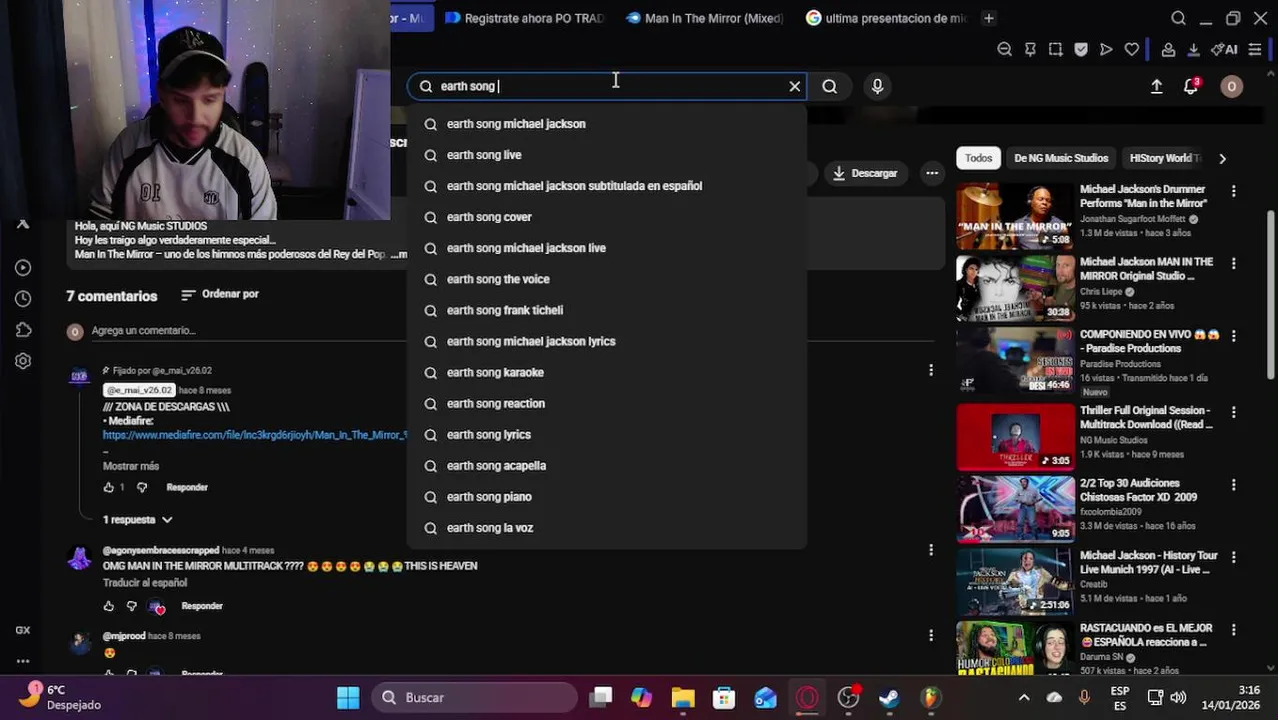Submit search with the magnifier button
The image size is (1278, 720).
[829, 86]
